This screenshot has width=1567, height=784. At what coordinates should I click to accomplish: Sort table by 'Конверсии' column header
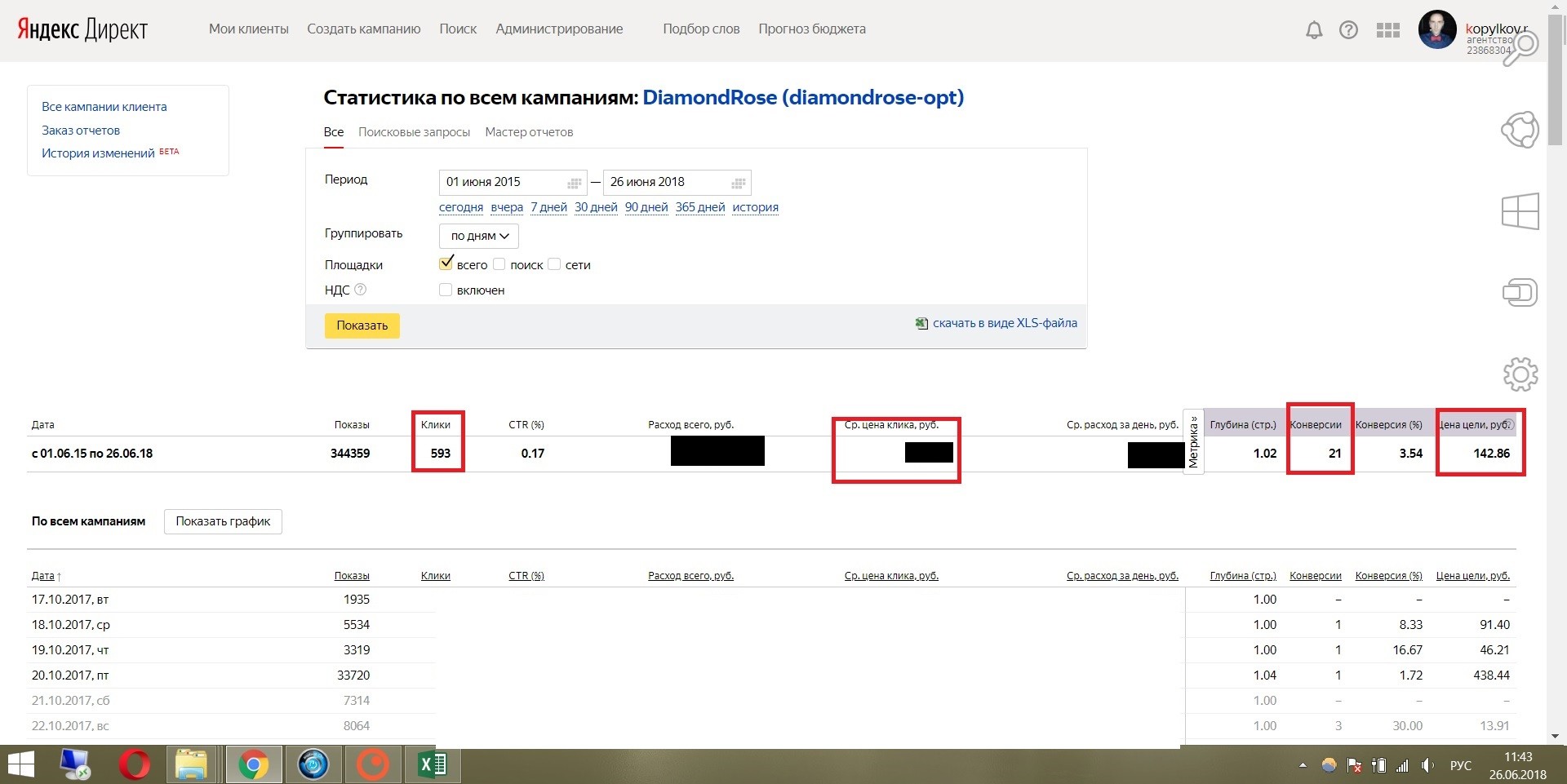pos(1316,575)
